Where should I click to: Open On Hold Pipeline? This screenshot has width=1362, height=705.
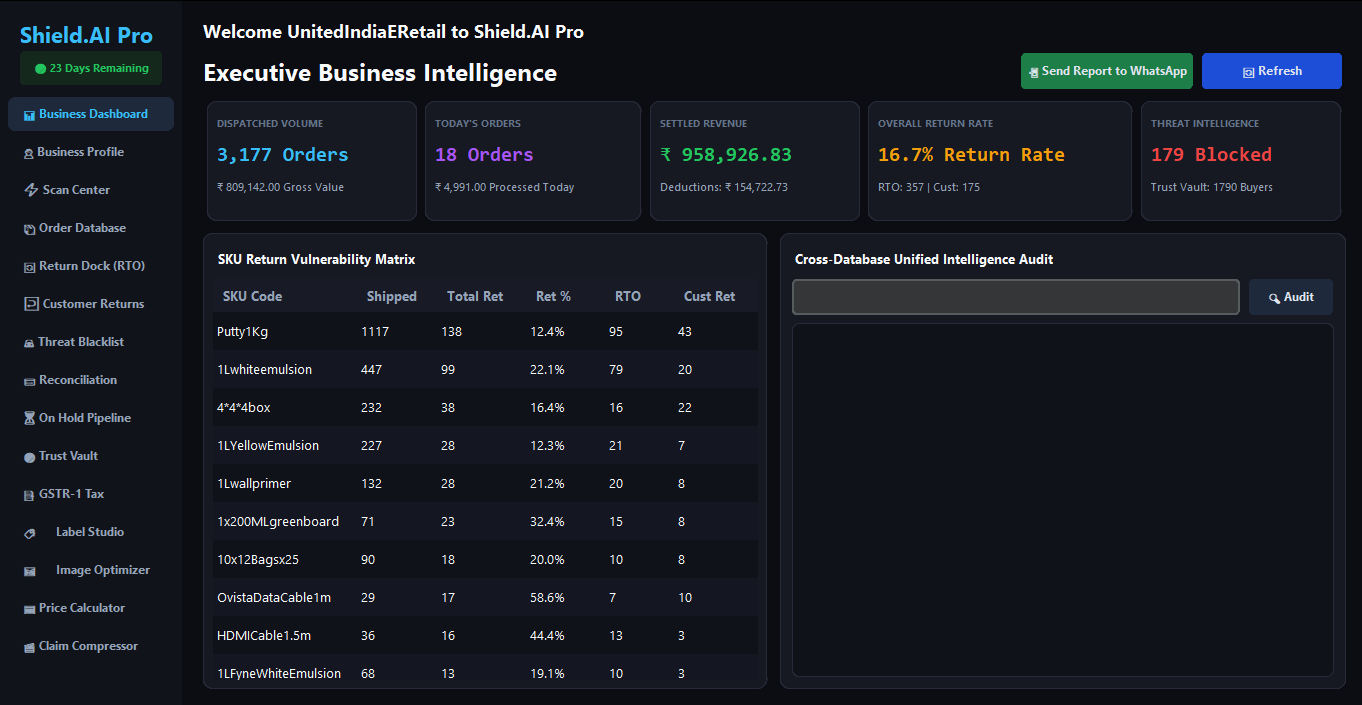[x=91, y=418]
